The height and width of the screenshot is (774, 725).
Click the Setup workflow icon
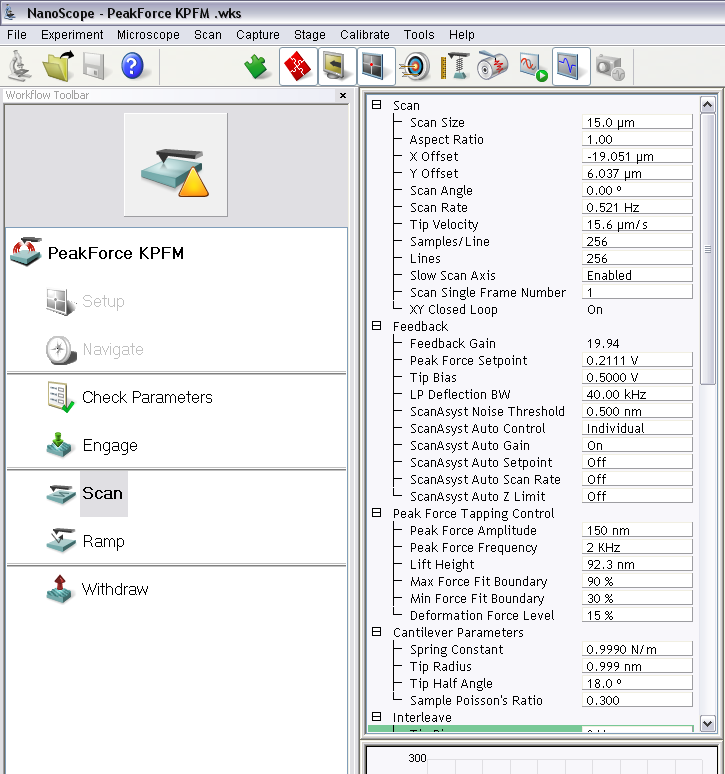61,301
